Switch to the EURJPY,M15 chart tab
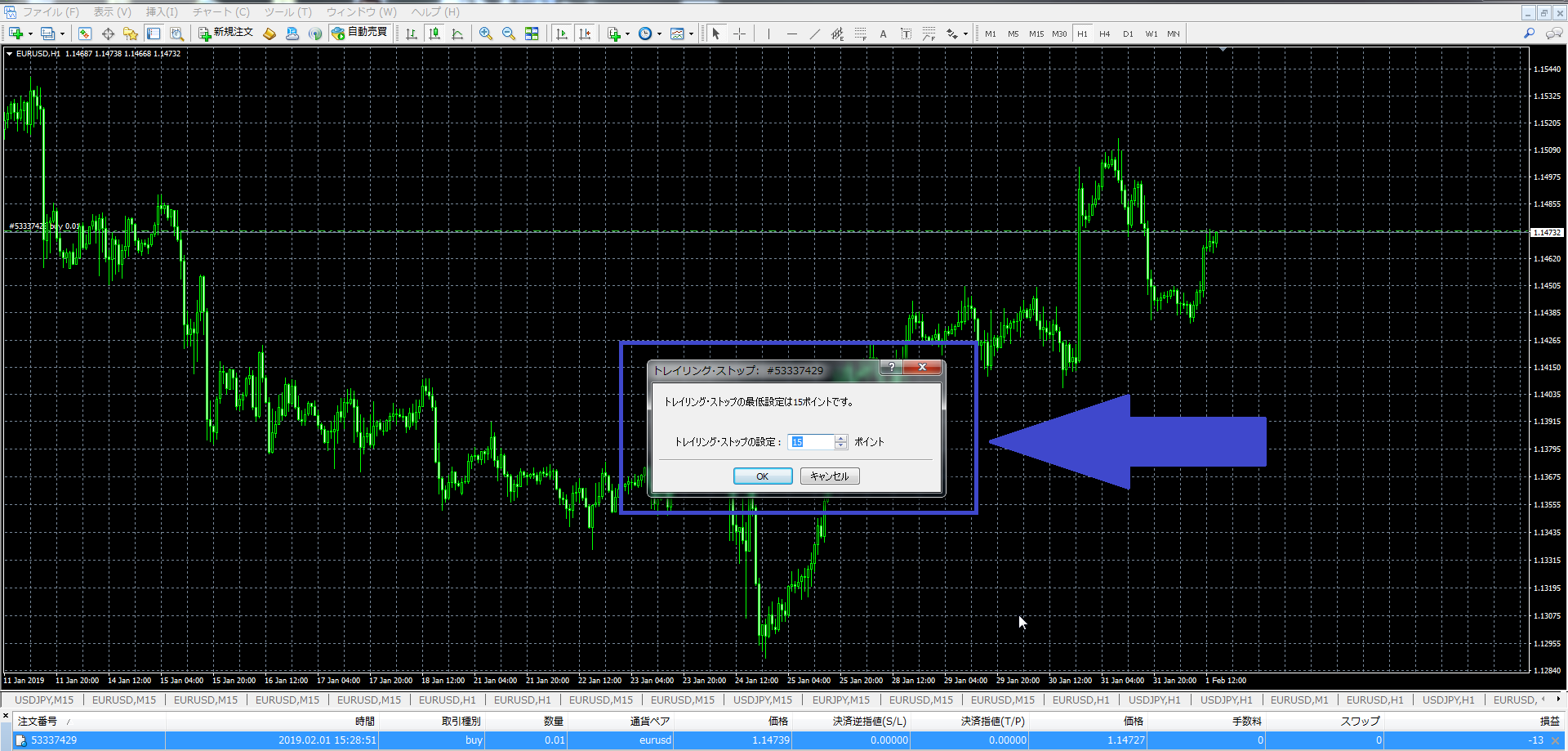 (840, 700)
